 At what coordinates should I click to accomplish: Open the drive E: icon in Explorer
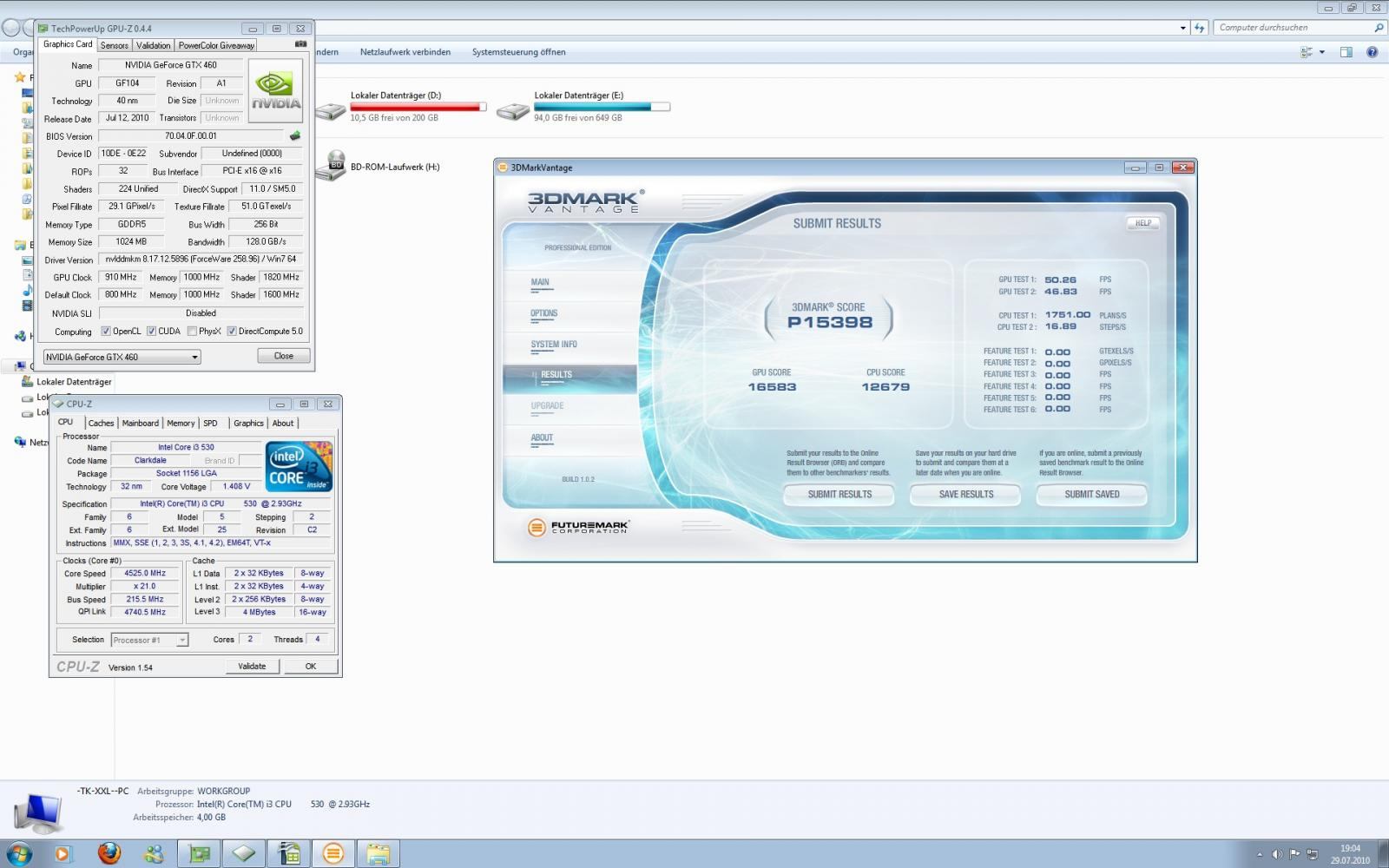coord(513,110)
